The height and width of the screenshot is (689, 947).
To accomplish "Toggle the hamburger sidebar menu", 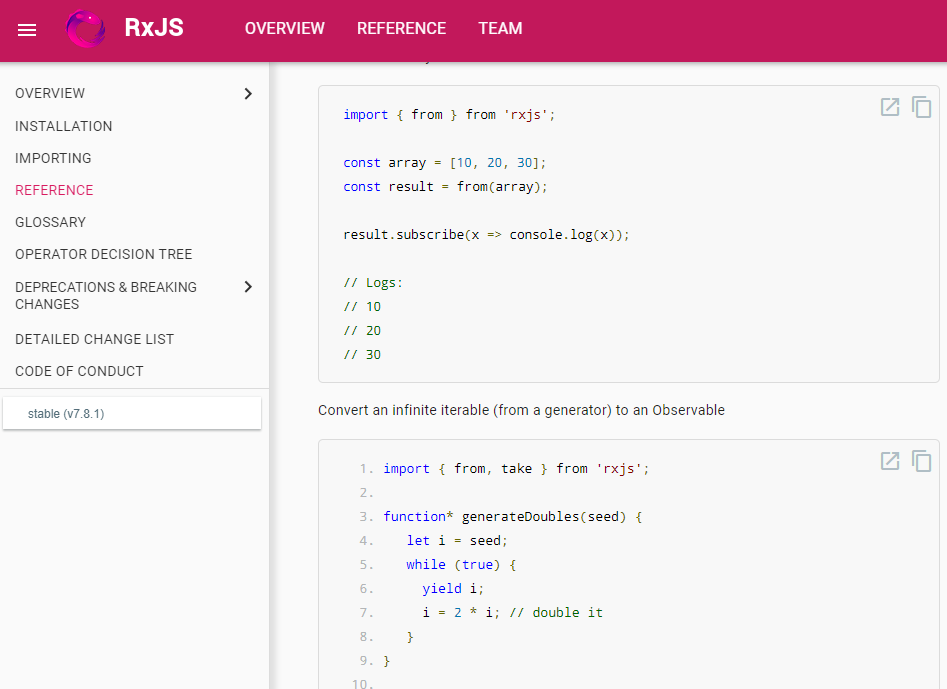I will (27, 30).
